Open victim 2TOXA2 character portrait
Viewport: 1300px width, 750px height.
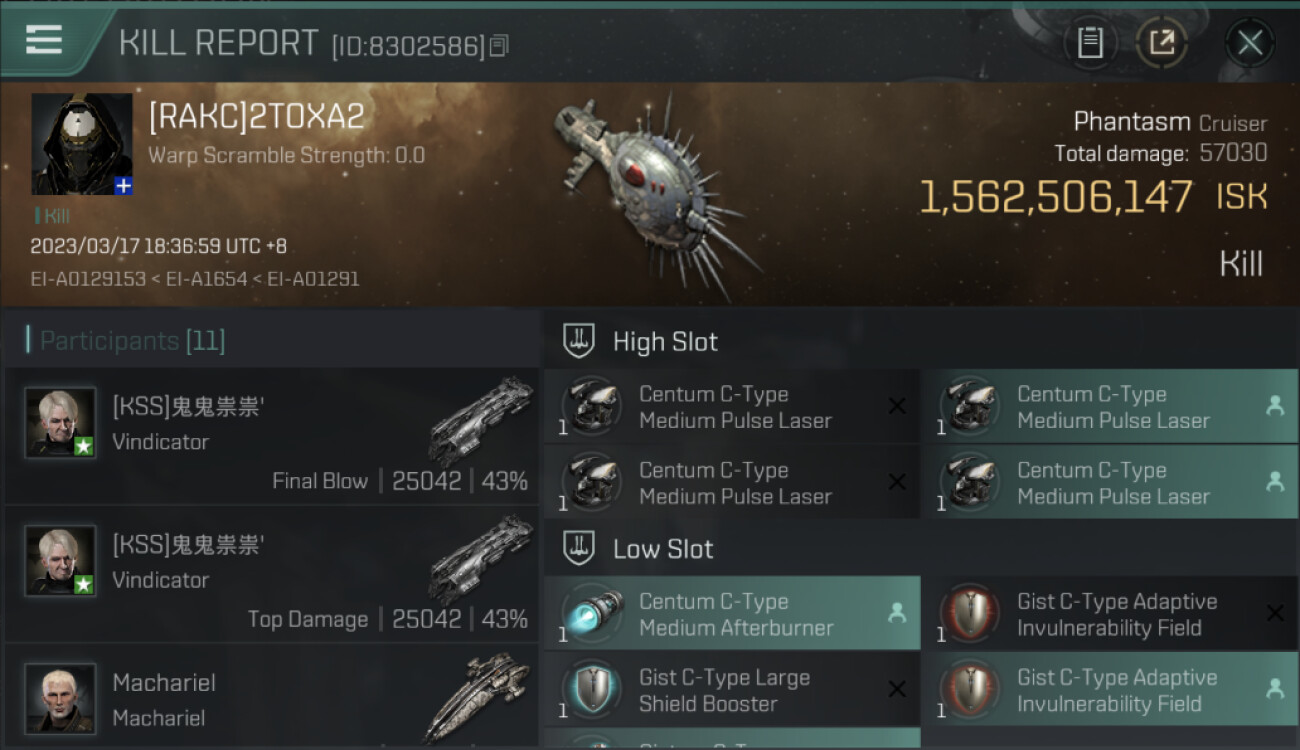point(82,144)
